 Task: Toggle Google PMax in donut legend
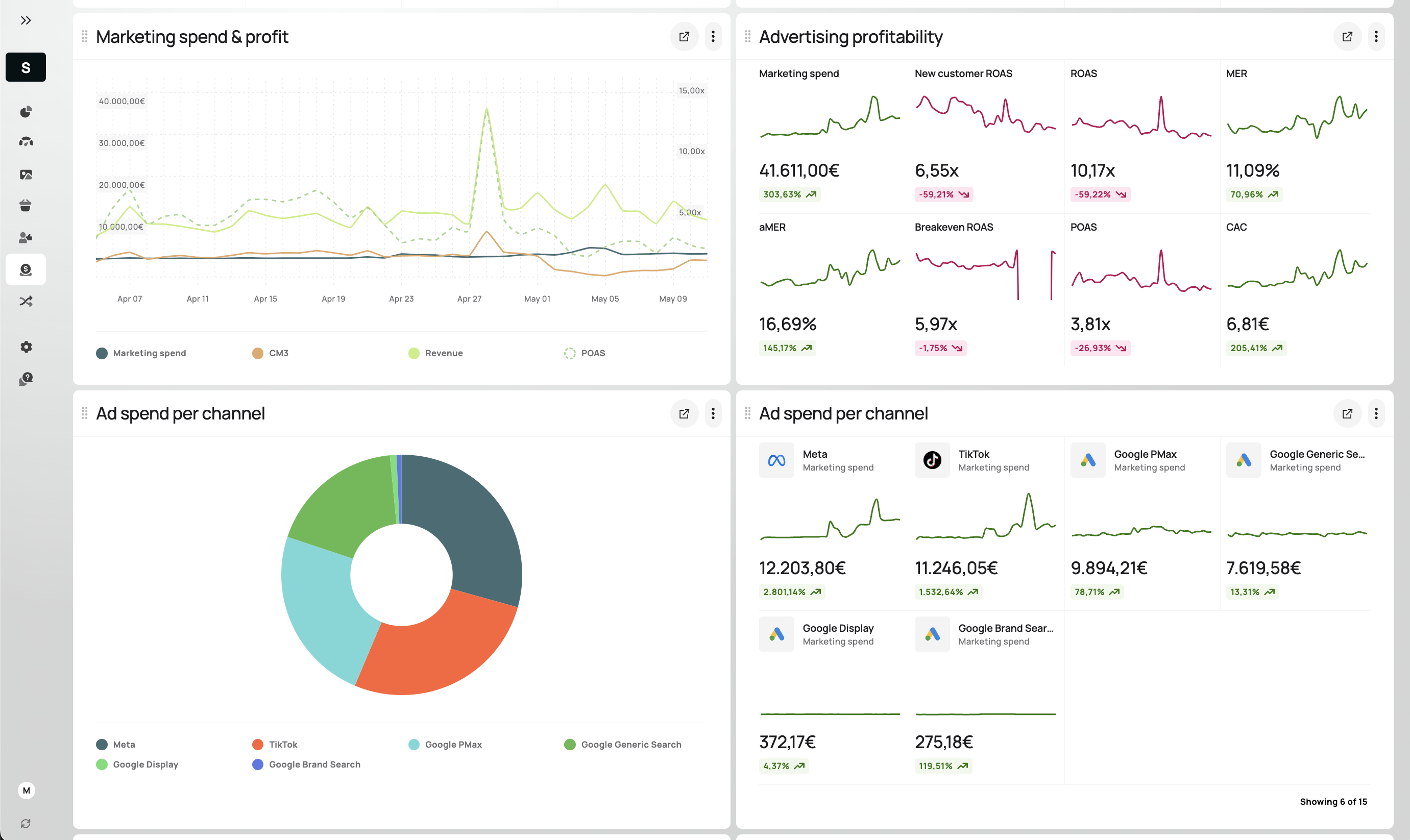(445, 745)
